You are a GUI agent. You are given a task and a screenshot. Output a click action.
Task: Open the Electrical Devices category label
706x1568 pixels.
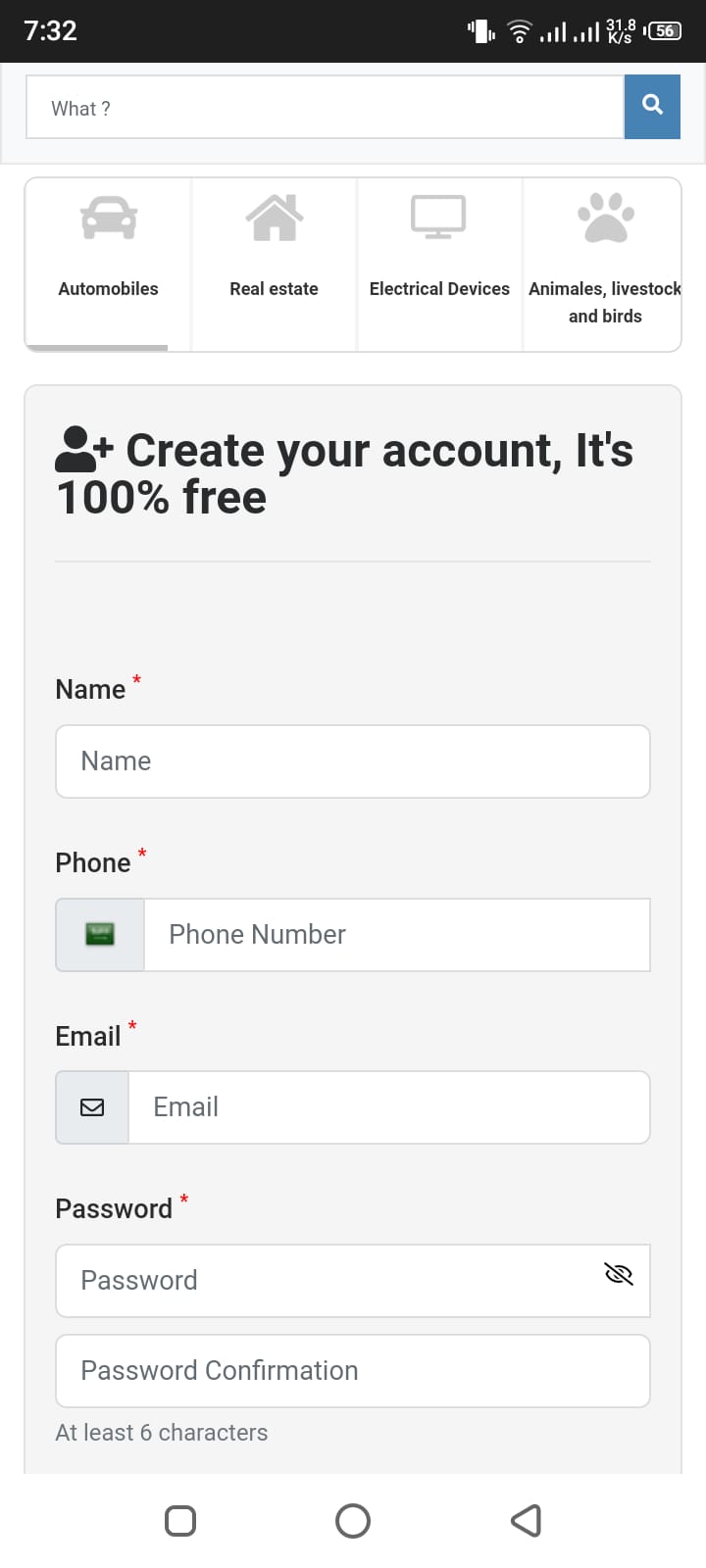click(x=439, y=289)
